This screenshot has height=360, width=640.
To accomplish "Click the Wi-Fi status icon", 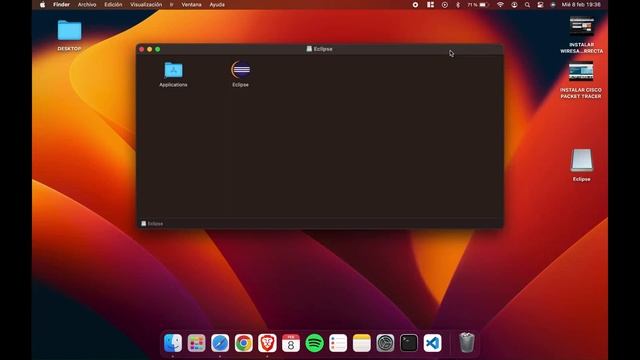I will tap(500, 4).
